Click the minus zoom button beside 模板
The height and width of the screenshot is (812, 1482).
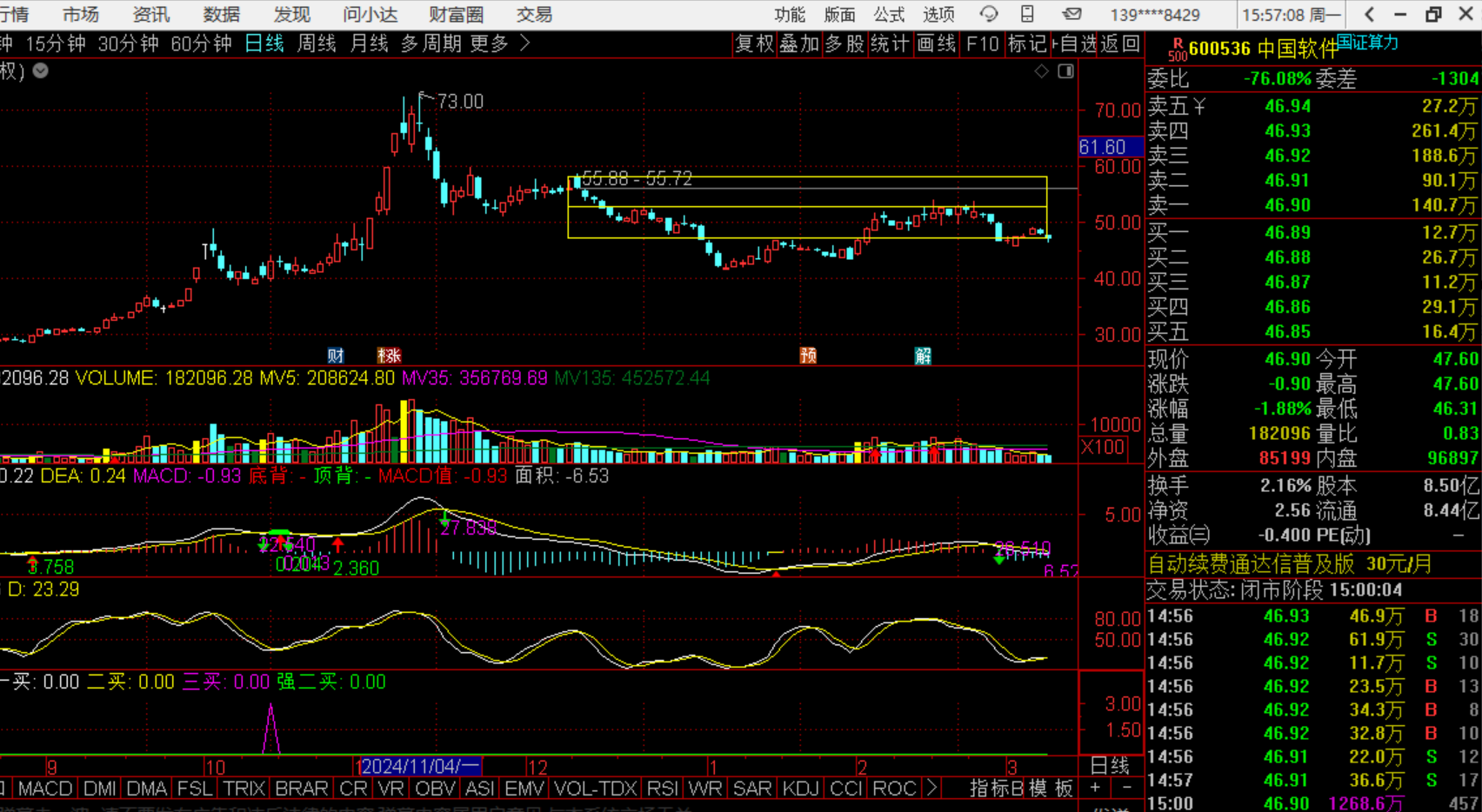(1127, 788)
